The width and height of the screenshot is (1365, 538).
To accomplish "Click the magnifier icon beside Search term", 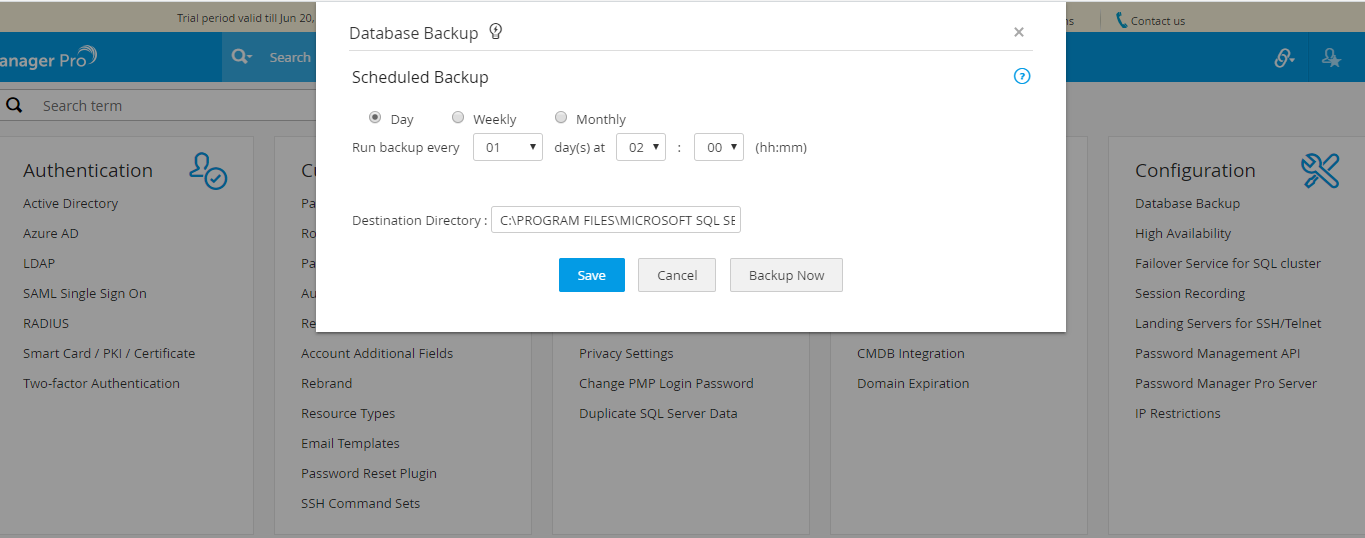I will coord(15,105).
